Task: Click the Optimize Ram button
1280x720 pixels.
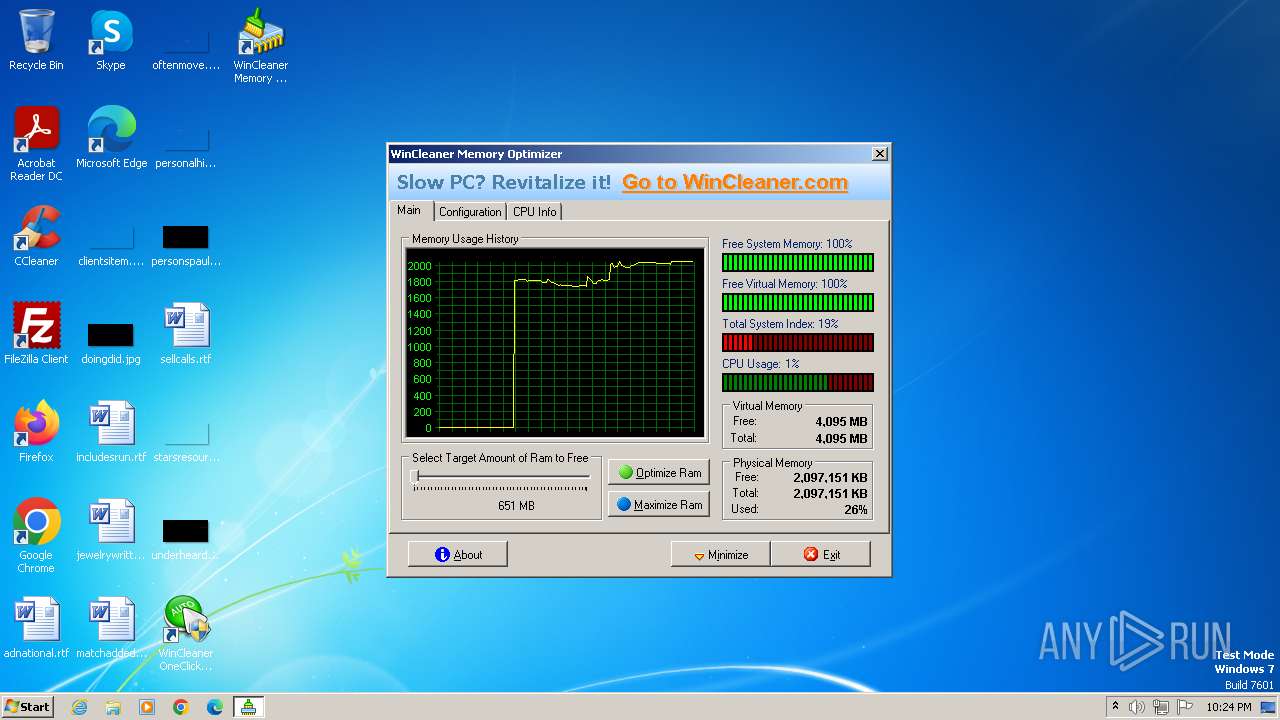Action: pyautogui.click(x=659, y=473)
